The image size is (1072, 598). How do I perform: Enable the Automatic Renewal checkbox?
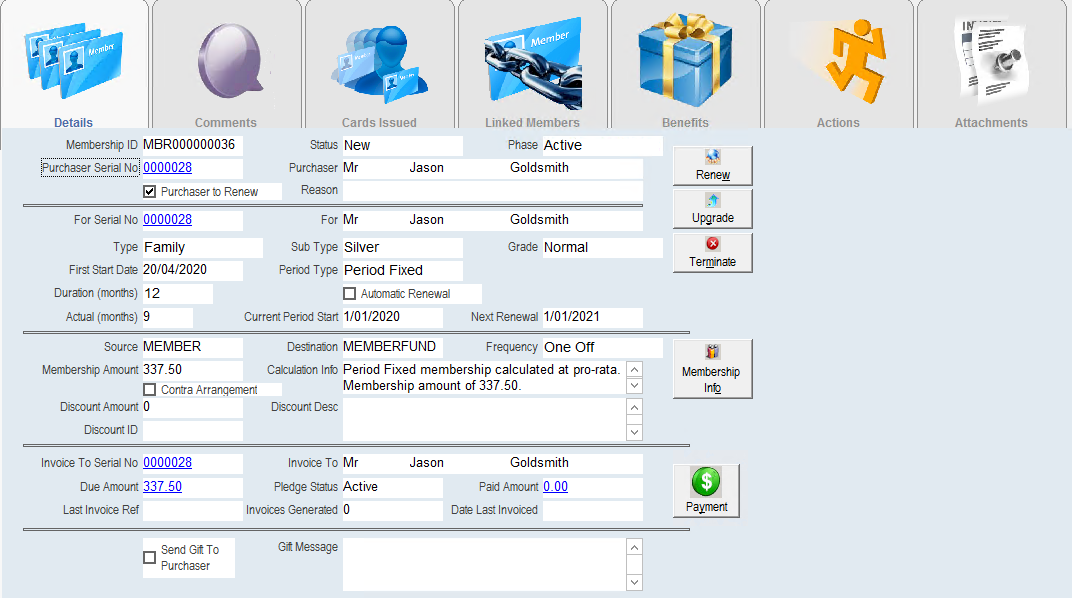(x=349, y=294)
